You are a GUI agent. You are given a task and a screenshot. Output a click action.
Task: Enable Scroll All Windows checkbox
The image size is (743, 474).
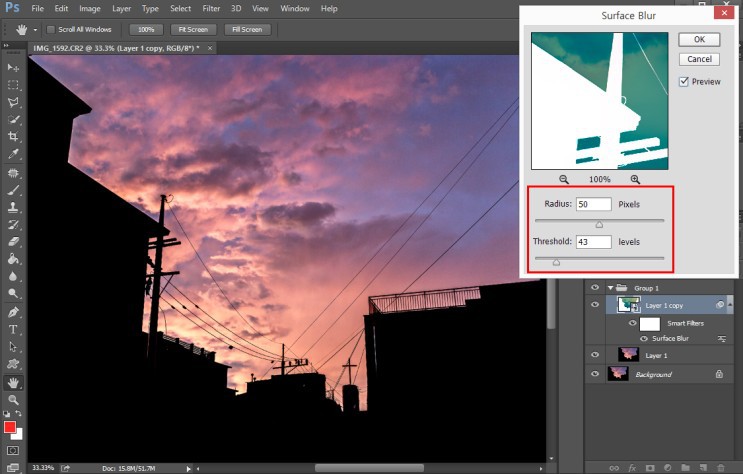[x=52, y=30]
